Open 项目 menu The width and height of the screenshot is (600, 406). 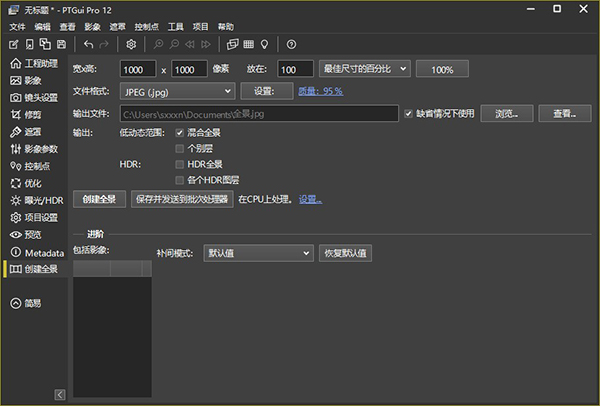(201, 27)
